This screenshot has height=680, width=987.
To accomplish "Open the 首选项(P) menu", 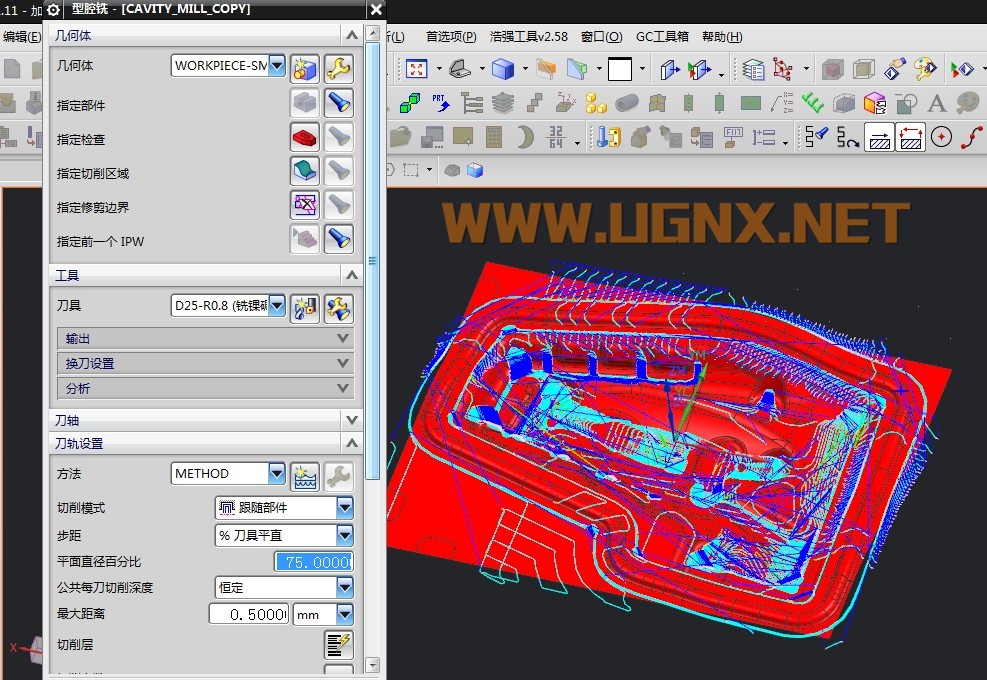I will (x=451, y=37).
